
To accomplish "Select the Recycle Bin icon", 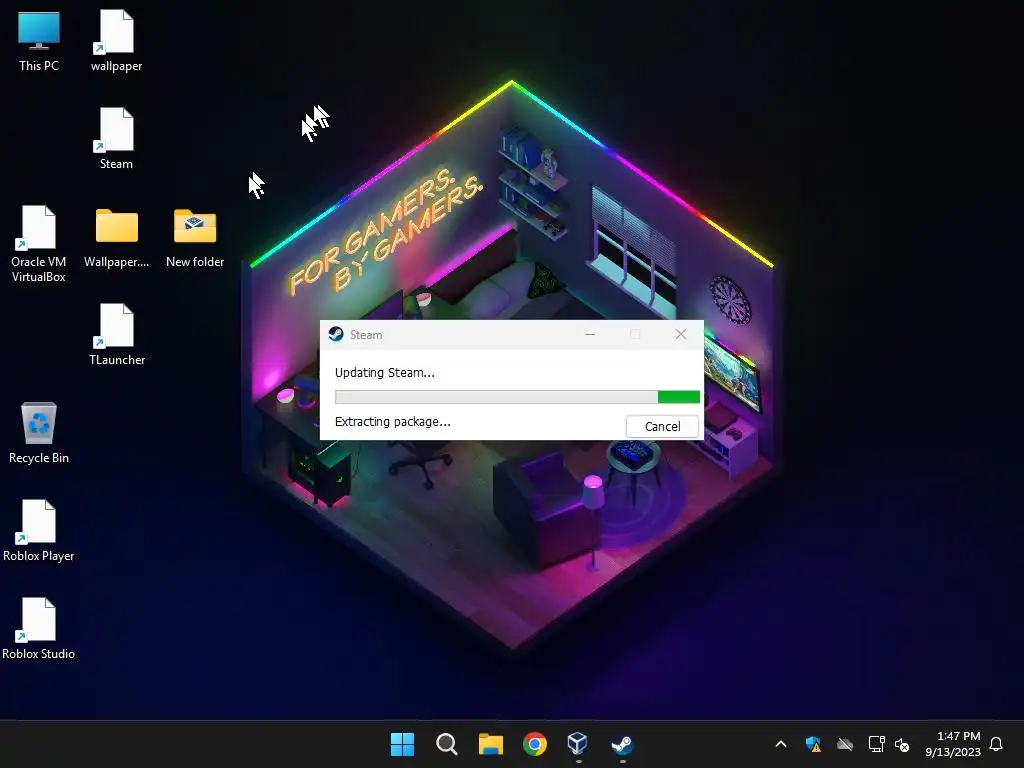I will pos(39,433).
